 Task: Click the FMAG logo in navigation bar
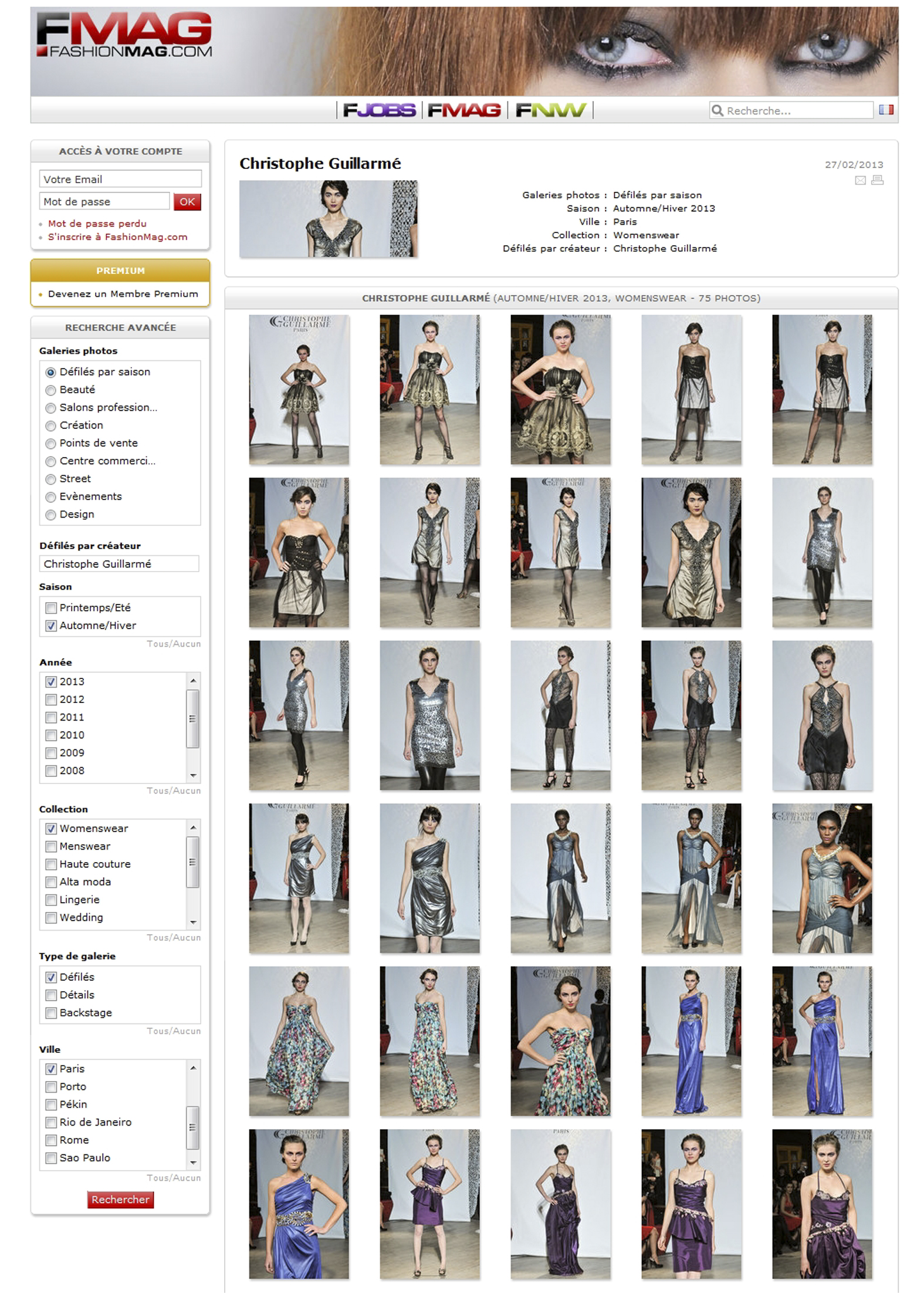point(464,110)
